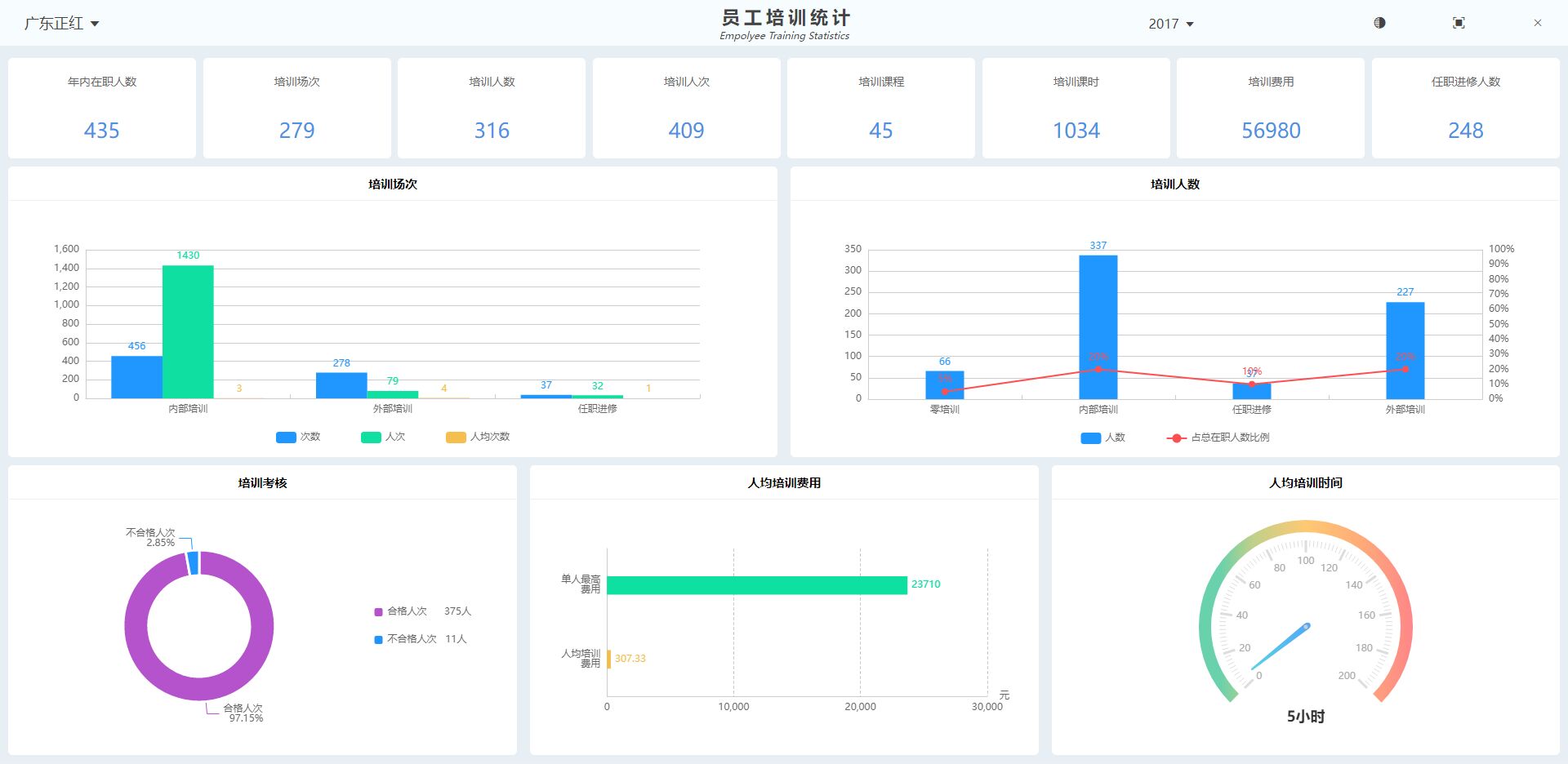Click the blue 次数 legend marker
The height and width of the screenshot is (764, 1568).
click(x=286, y=438)
